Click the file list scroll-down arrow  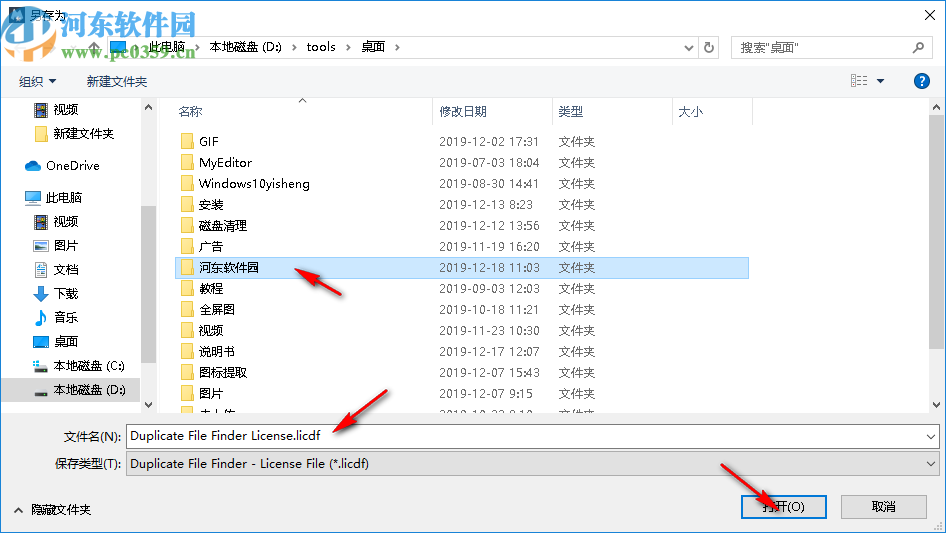coord(936,405)
